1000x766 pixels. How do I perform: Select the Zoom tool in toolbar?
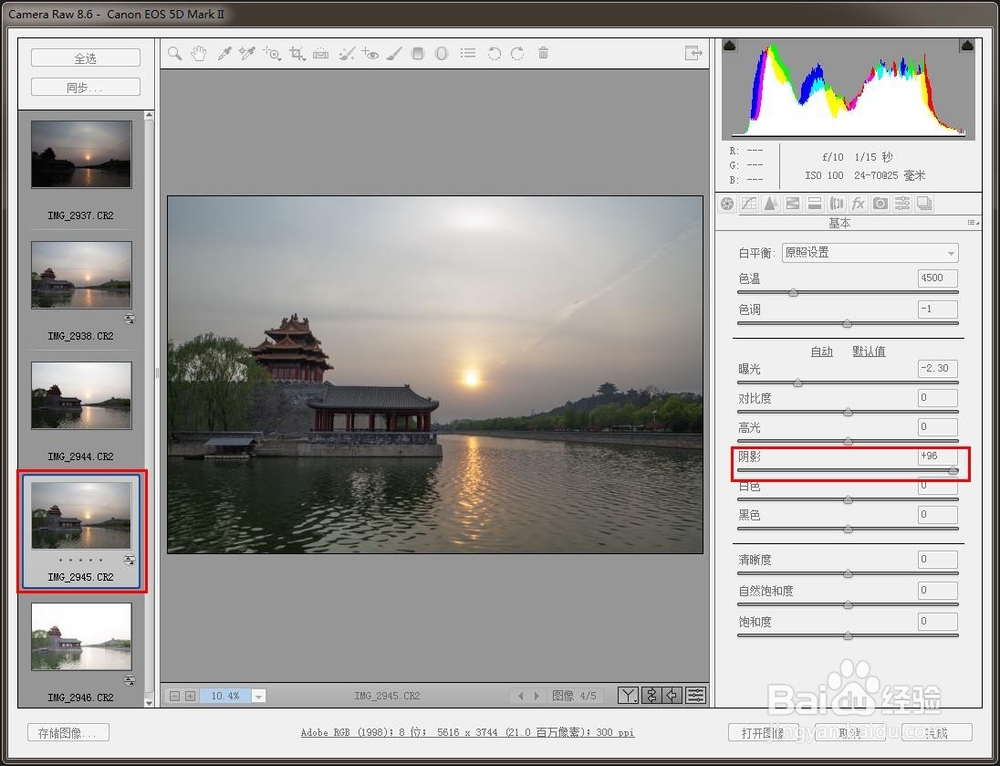175,54
